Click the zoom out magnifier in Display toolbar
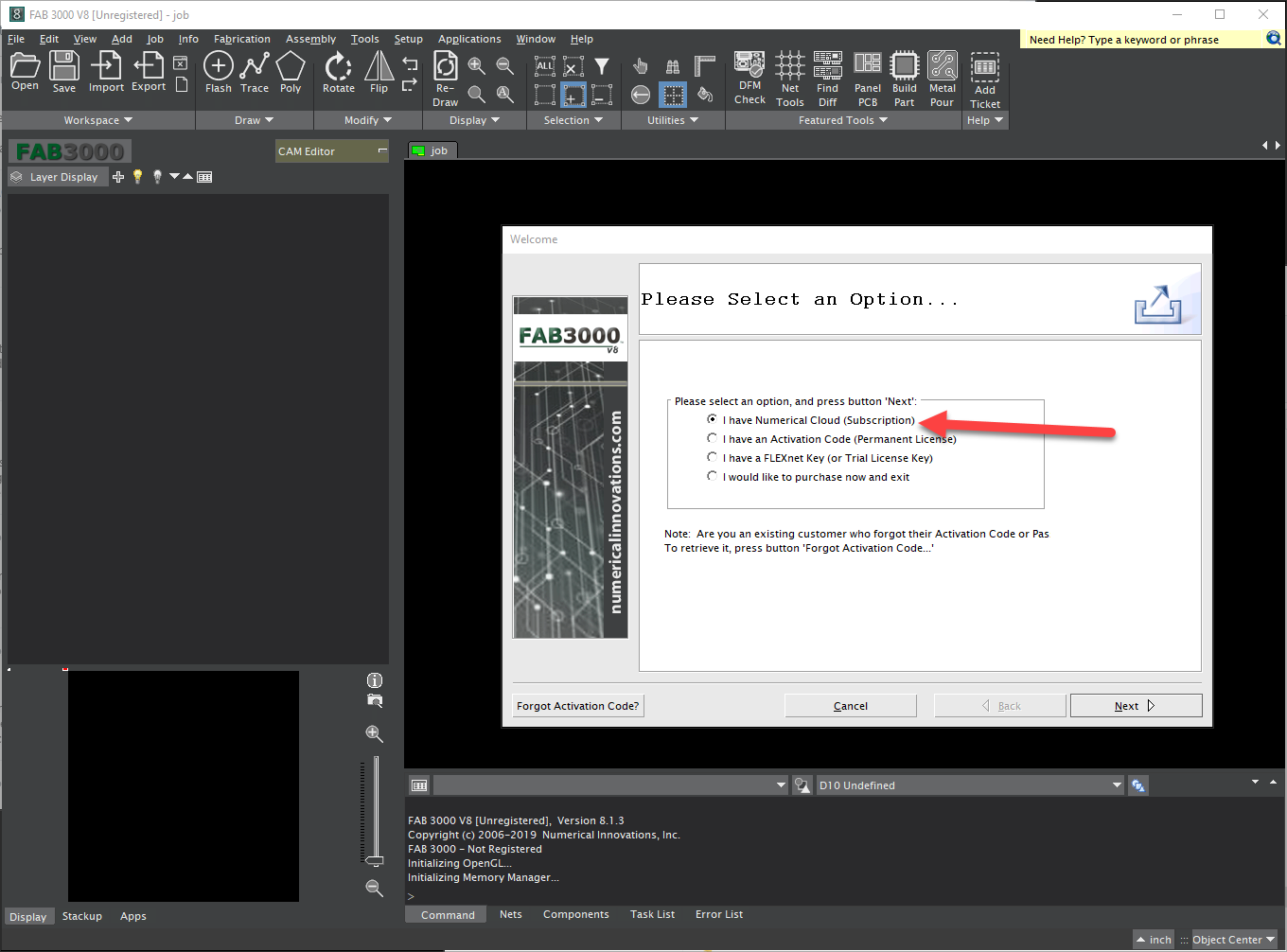Image resolution: width=1287 pixels, height=952 pixels. (505, 66)
